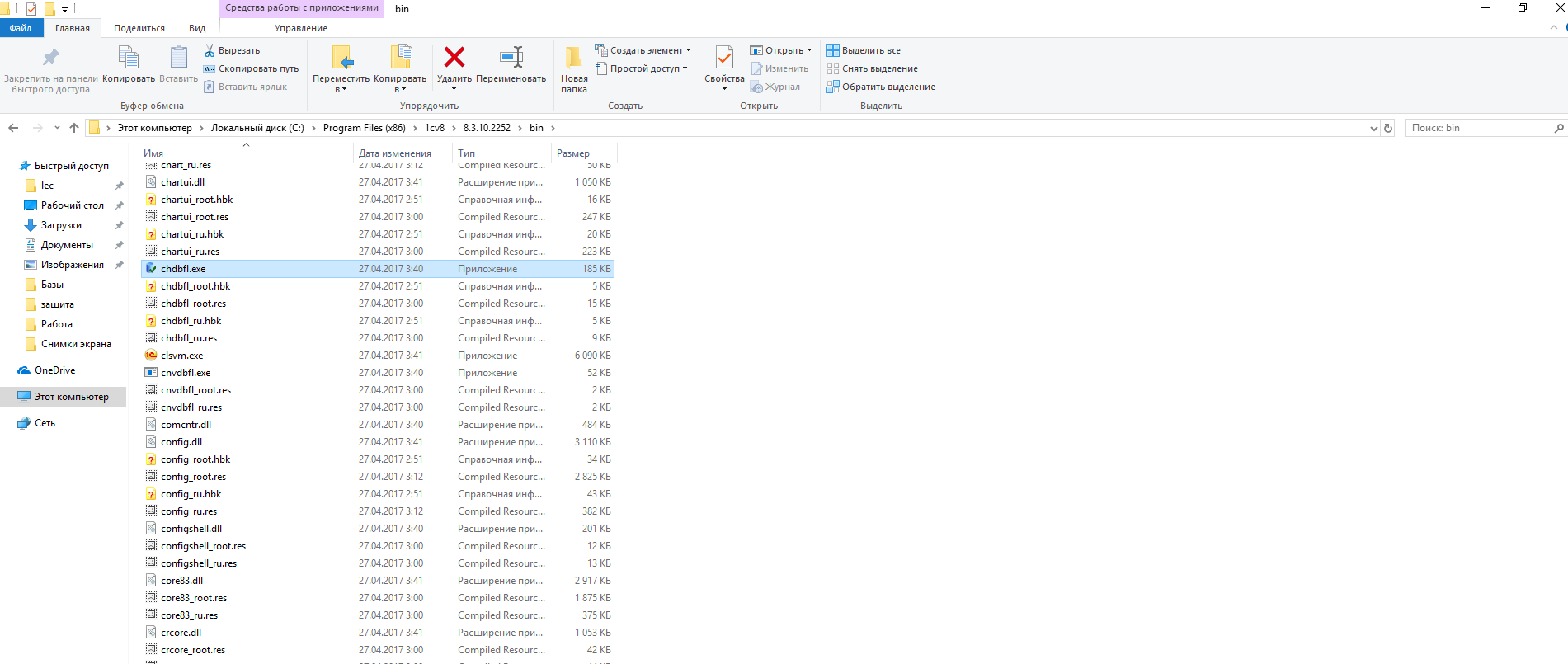Open the Поделиться (Share) ribbon tab

pyautogui.click(x=139, y=28)
